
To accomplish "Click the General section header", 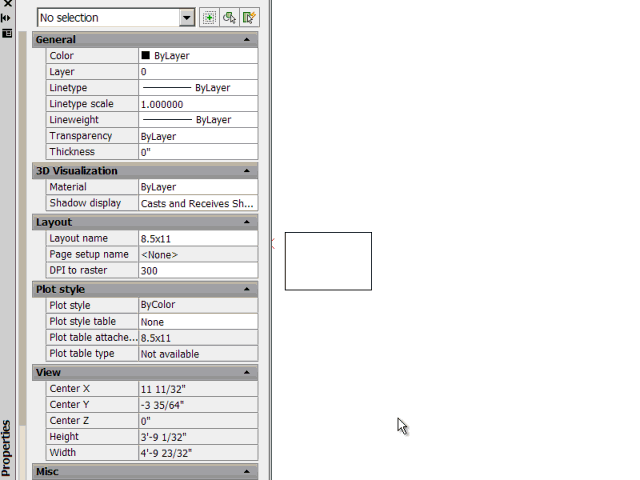I will [x=145, y=40].
